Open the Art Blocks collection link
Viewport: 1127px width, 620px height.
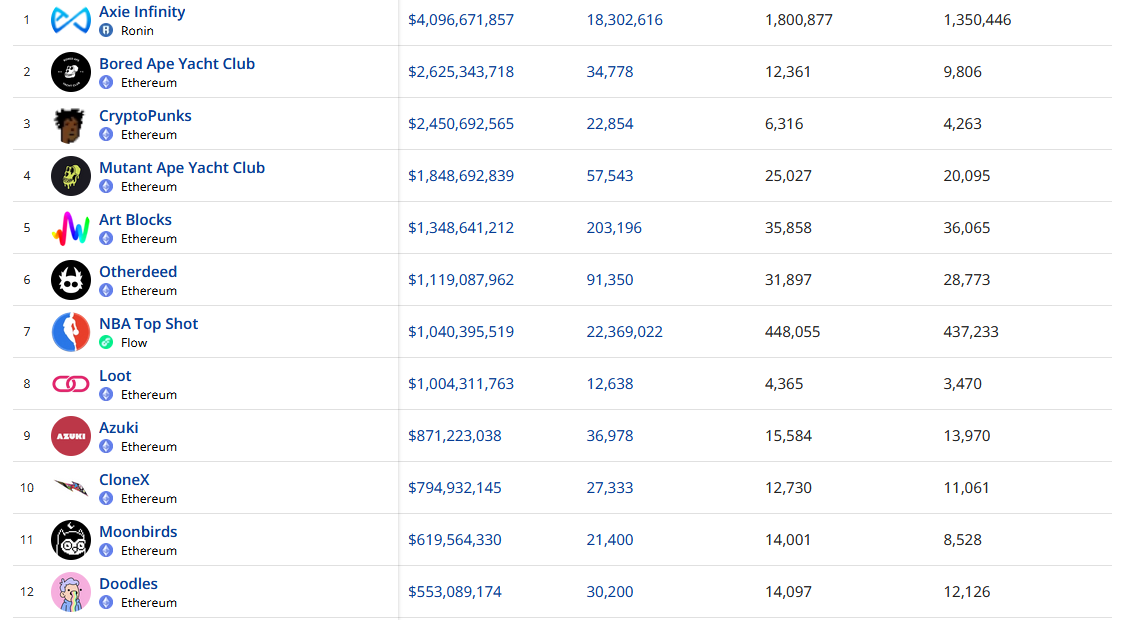[135, 220]
